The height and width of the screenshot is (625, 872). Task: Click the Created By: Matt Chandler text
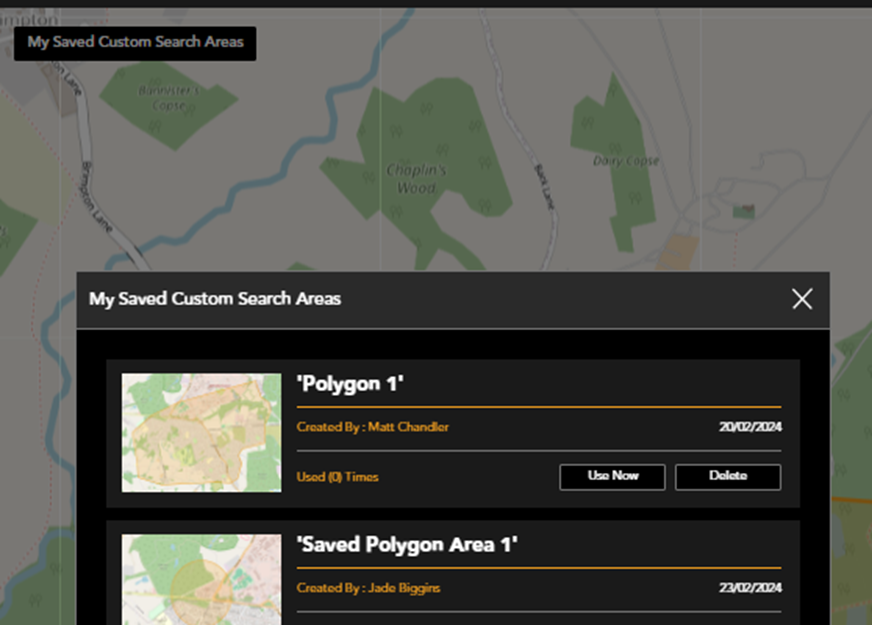(x=373, y=427)
